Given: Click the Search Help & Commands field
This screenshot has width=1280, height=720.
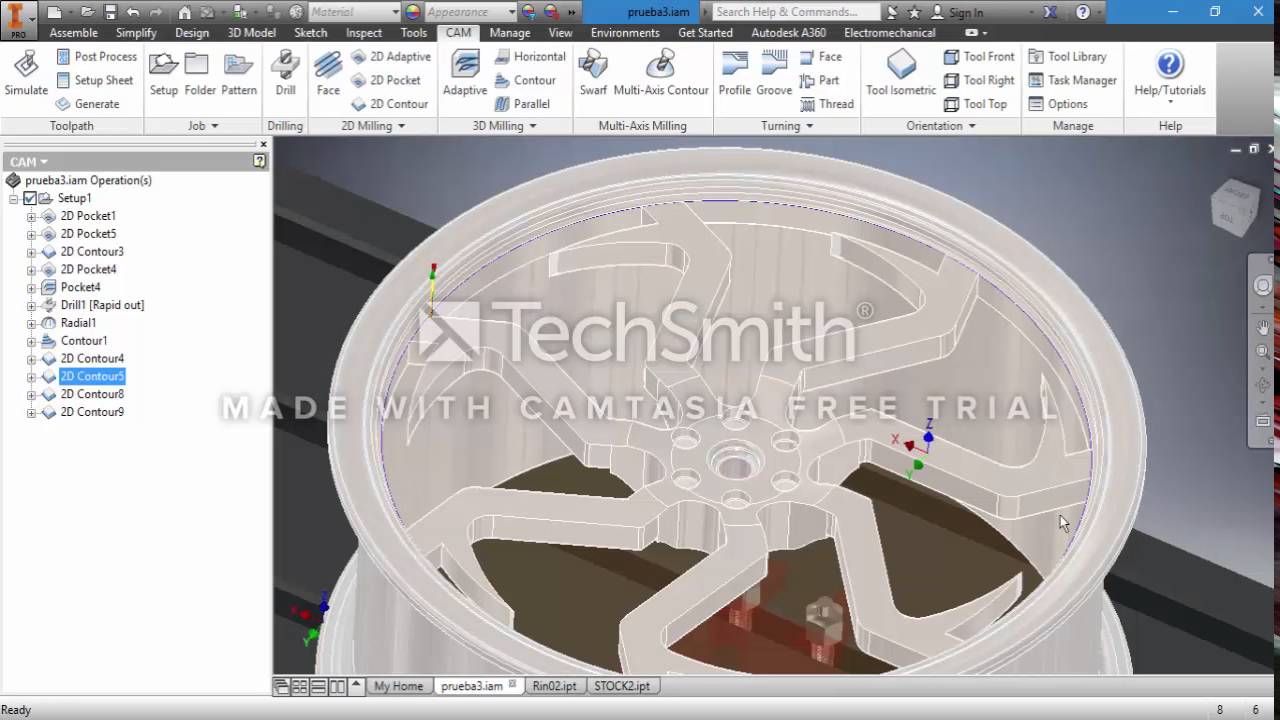Looking at the screenshot, I should coord(796,12).
